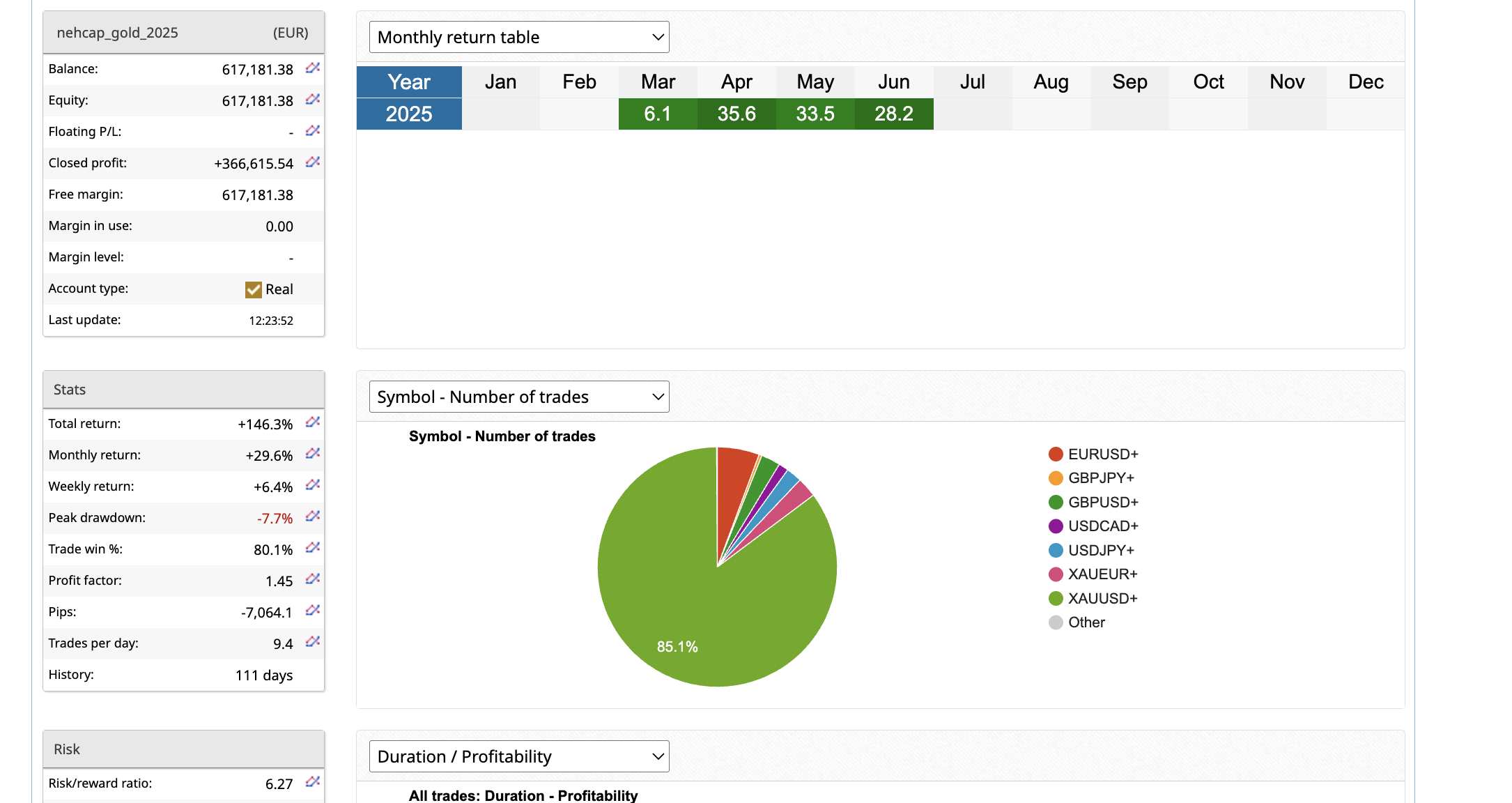Click the Real account type checkmark

pyautogui.click(x=253, y=289)
